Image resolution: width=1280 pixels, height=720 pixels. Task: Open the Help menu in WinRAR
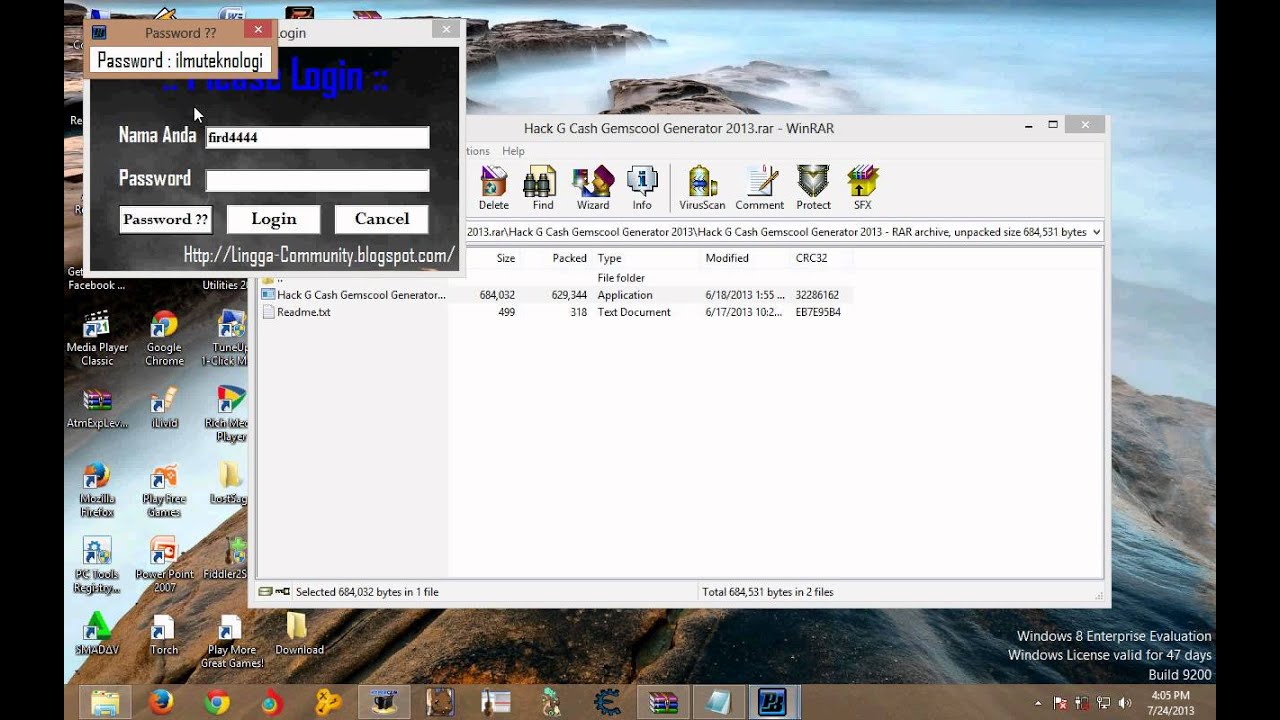pos(513,151)
